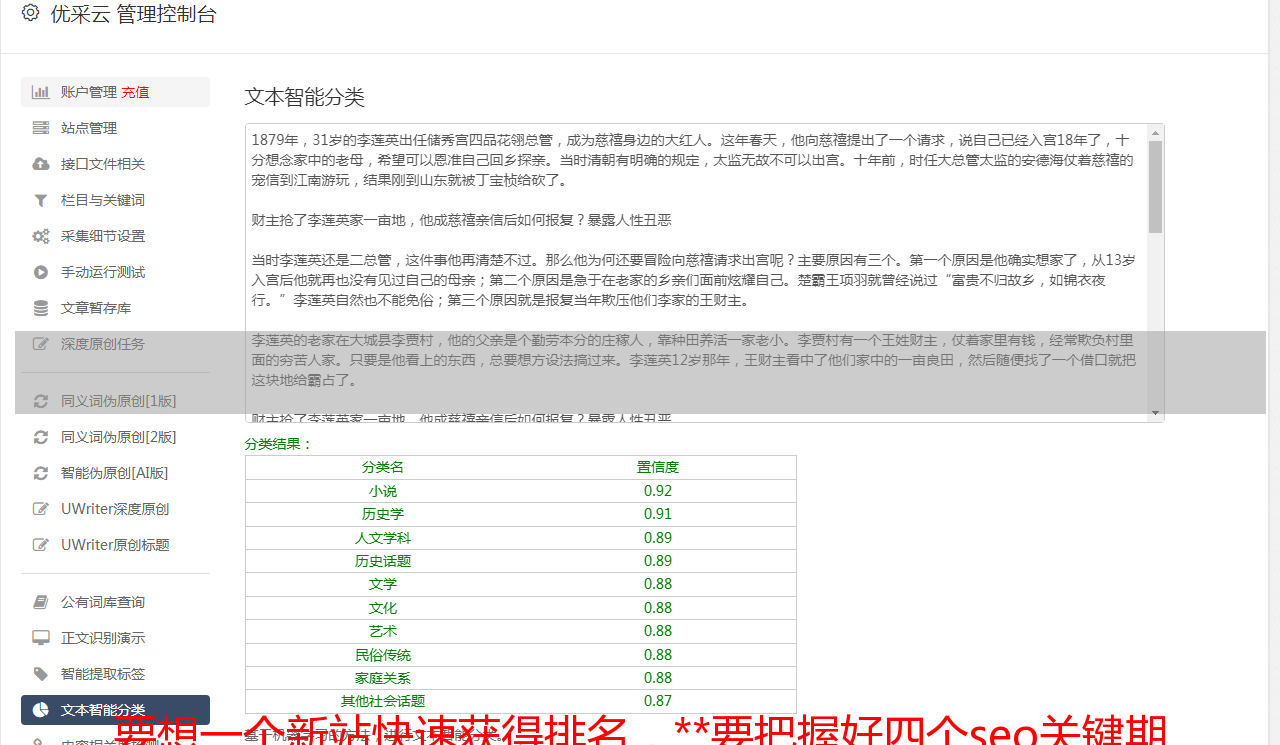The height and width of the screenshot is (745, 1280).
Task: Open the 账户管理 menu item
Action: [115, 92]
